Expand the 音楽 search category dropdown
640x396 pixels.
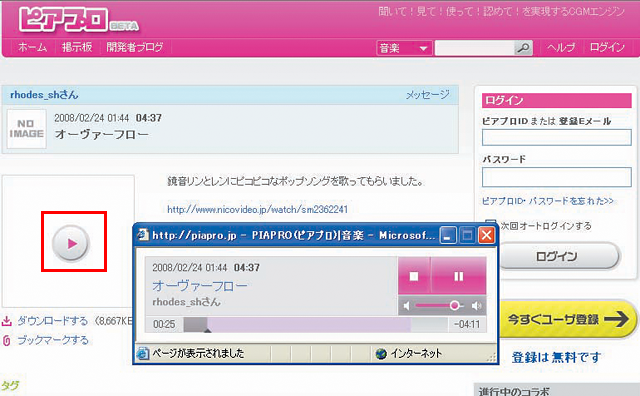click(x=404, y=48)
